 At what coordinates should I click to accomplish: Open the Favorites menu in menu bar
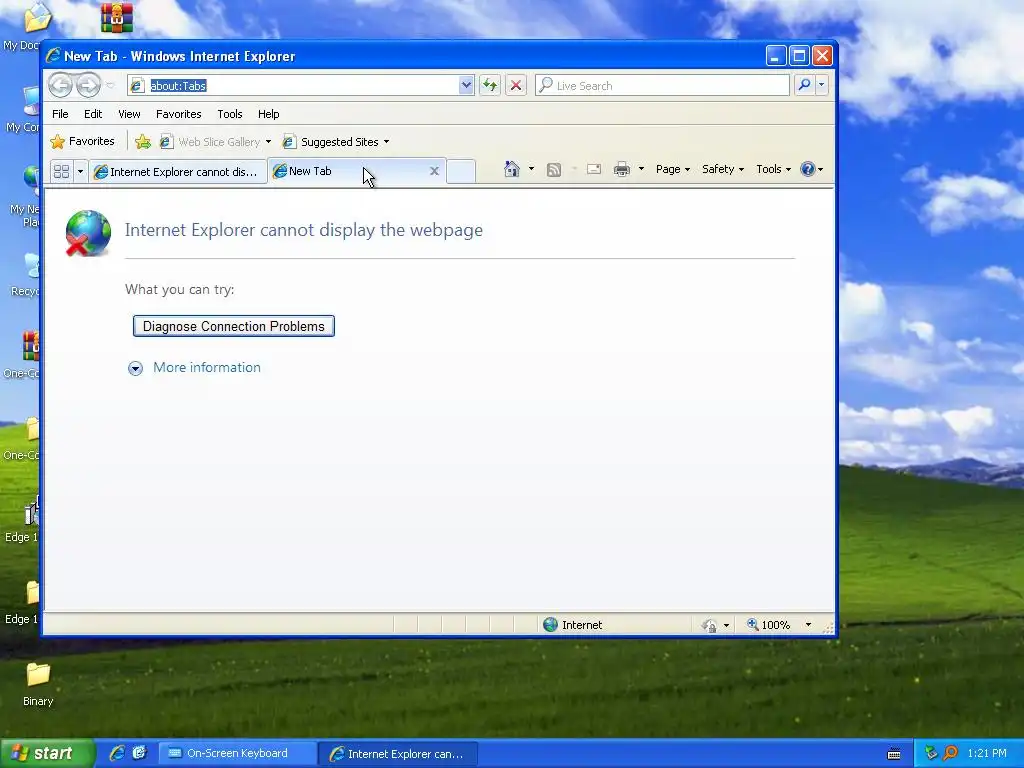(178, 114)
